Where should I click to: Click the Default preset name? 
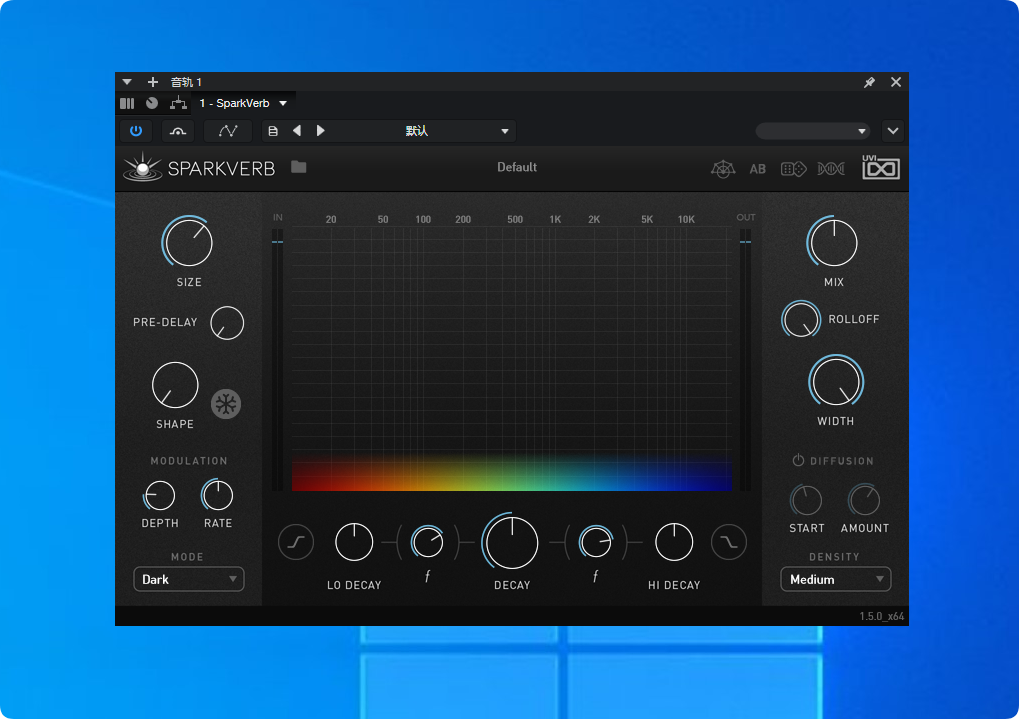pyautogui.click(x=517, y=167)
